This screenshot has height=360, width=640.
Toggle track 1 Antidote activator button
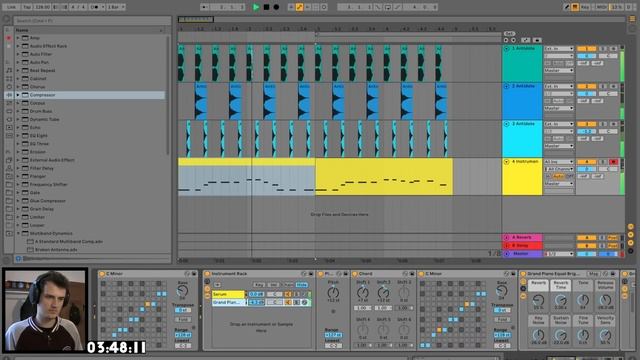(587, 49)
